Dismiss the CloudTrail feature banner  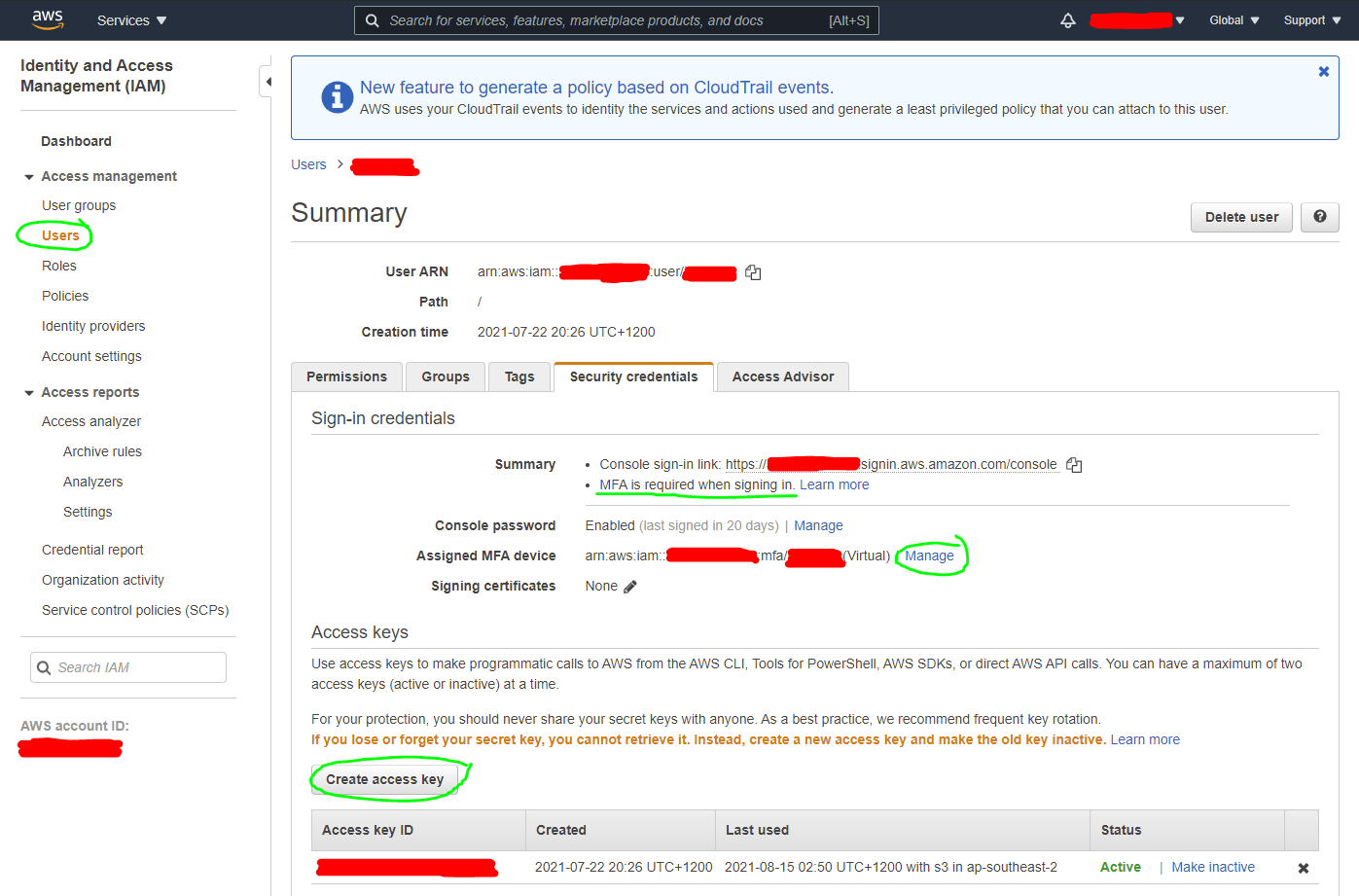coord(1323,71)
